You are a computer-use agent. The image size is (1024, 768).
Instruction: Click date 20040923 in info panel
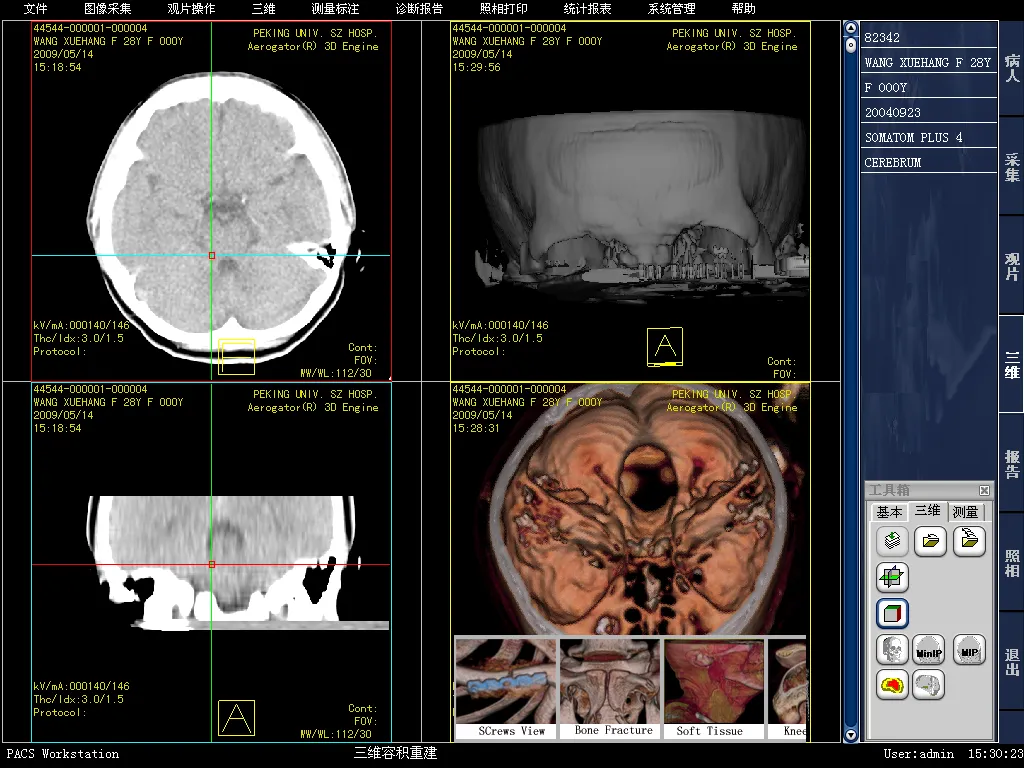click(x=892, y=112)
